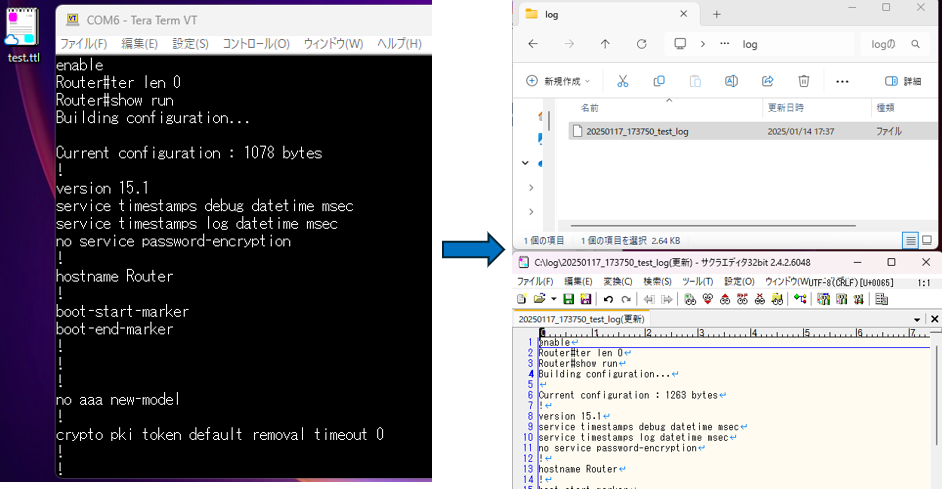Screen dimensions: 948x490
Task: Show hidden breadcrumb folders via … in address bar
Action: point(725,44)
